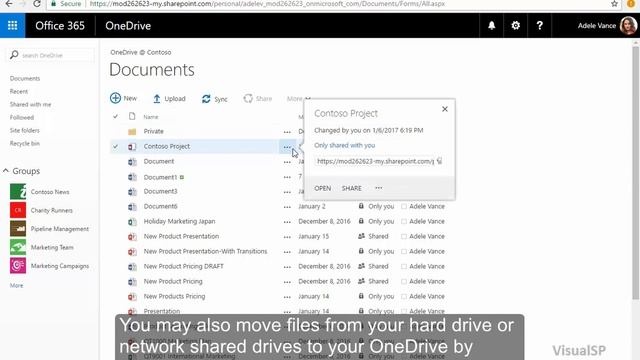Copy link icon in Contoso Project popup

coord(439,161)
